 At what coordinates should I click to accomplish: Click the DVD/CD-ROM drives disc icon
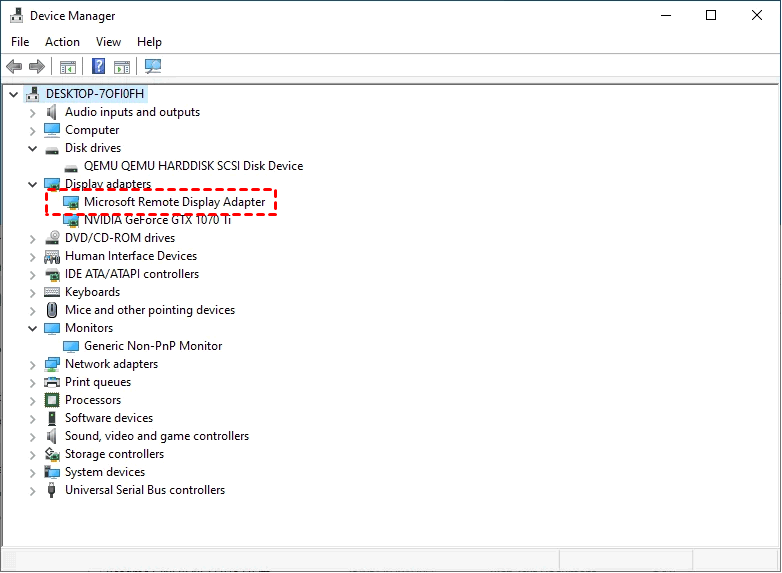point(52,238)
